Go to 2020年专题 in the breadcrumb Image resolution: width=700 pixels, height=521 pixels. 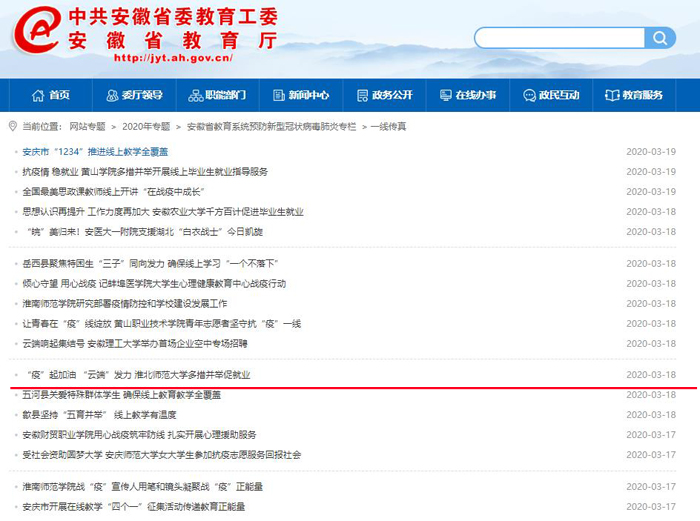tap(146, 127)
